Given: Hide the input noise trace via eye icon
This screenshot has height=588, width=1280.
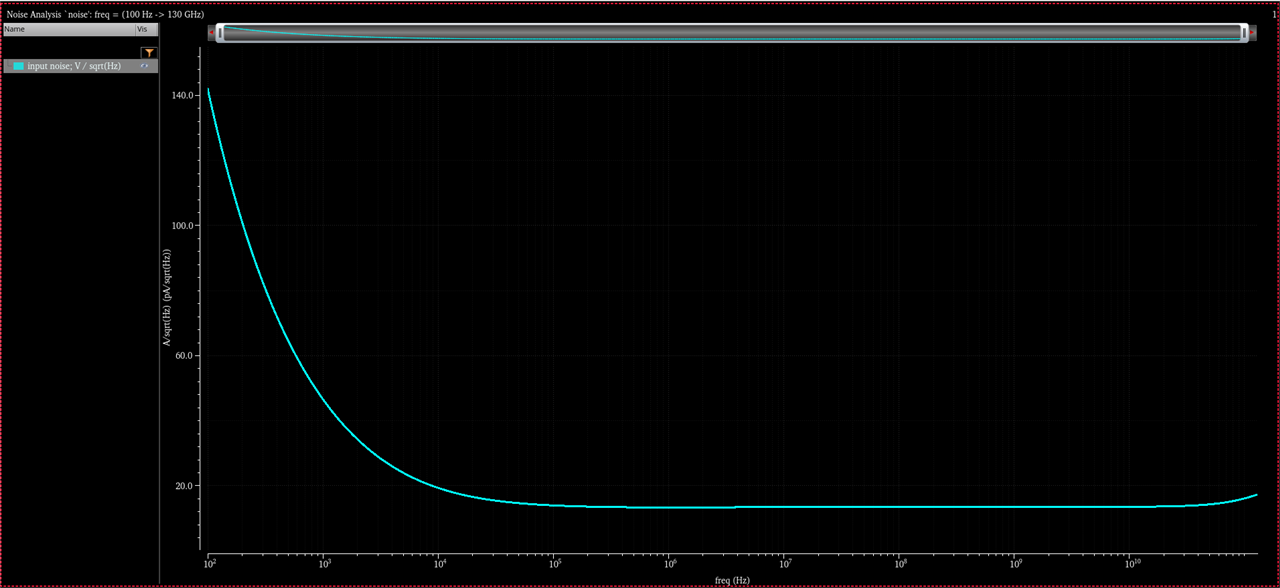Looking at the screenshot, I should coord(145,66).
